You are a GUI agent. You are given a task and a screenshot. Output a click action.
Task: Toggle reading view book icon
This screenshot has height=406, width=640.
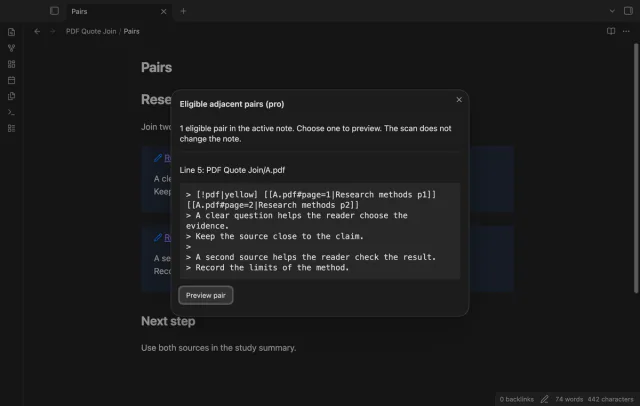pyautogui.click(x=611, y=31)
